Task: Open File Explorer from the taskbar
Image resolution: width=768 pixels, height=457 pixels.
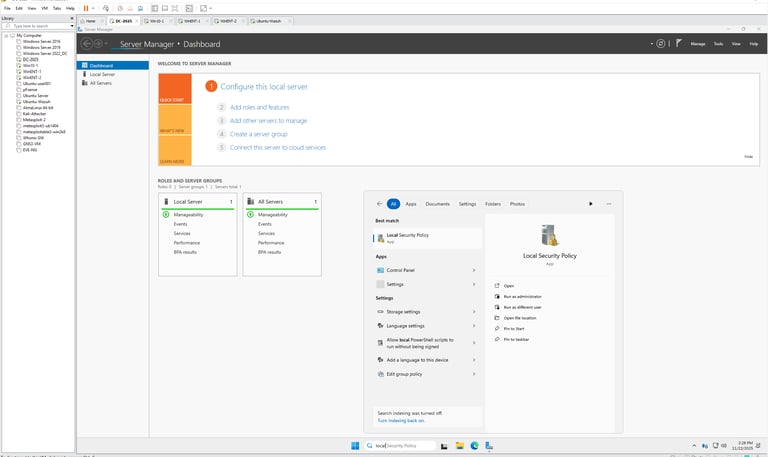Action: click(459, 445)
